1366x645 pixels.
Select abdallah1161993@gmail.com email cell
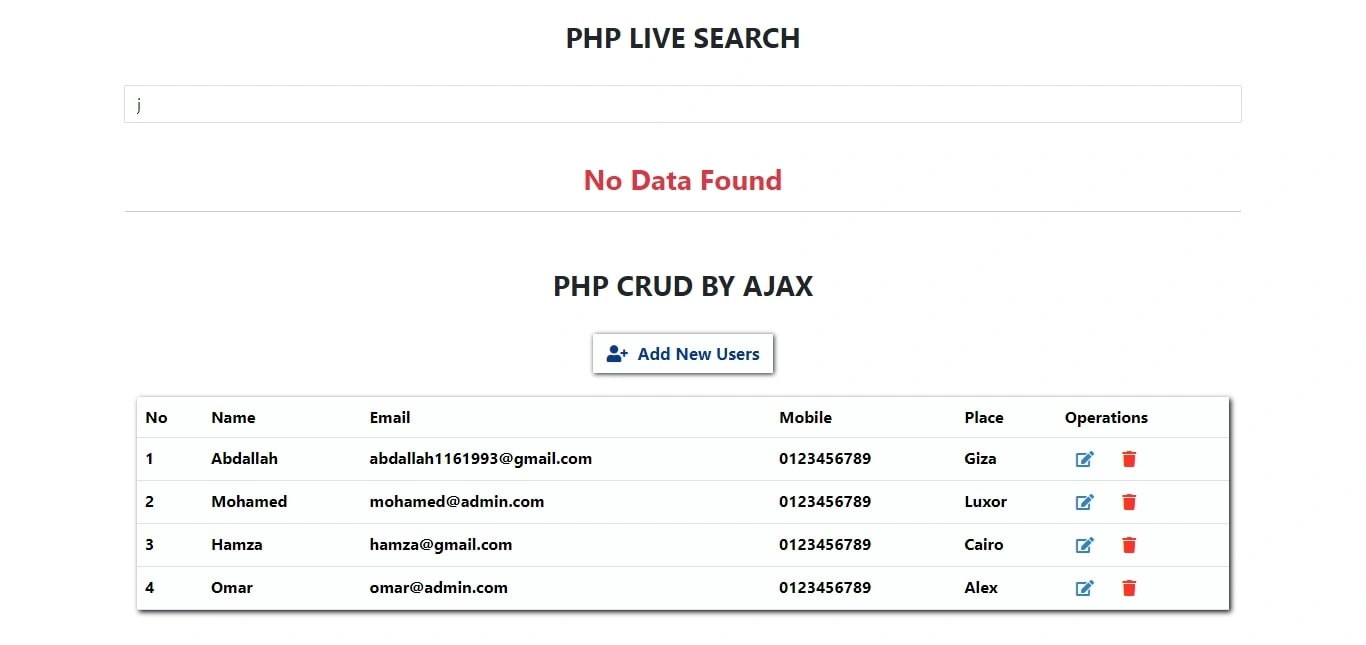481,459
